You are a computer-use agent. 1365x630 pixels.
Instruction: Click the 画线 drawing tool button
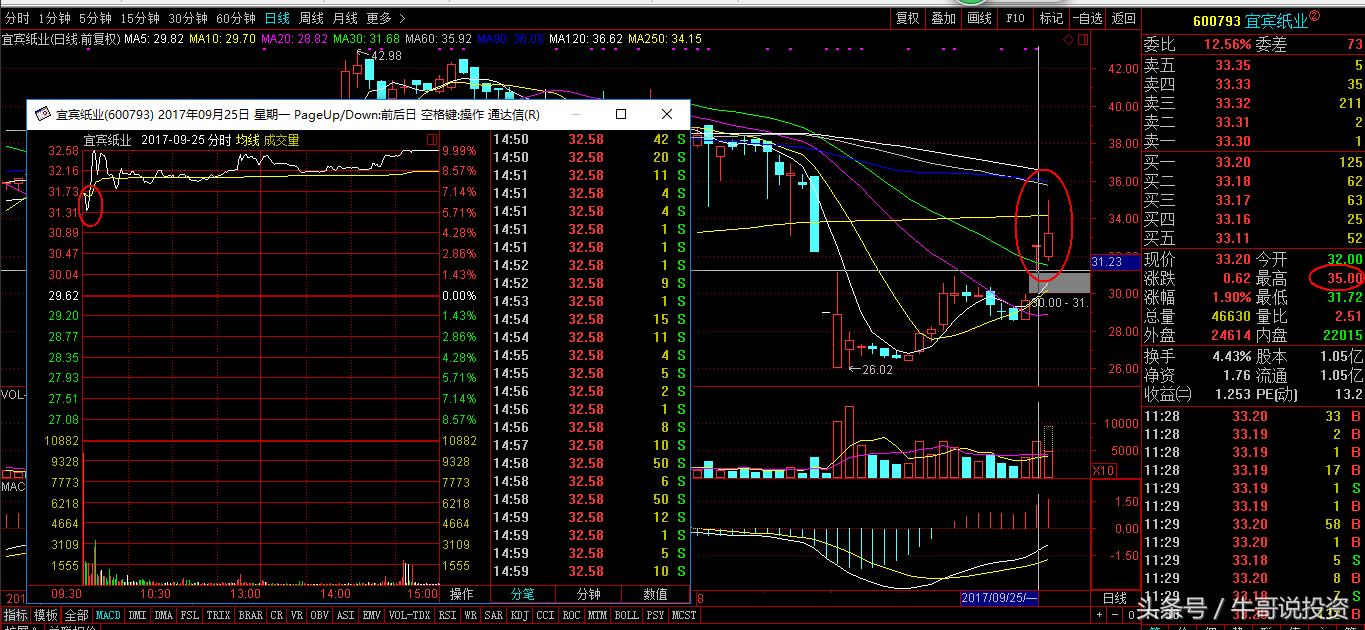click(x=979, y=18)
